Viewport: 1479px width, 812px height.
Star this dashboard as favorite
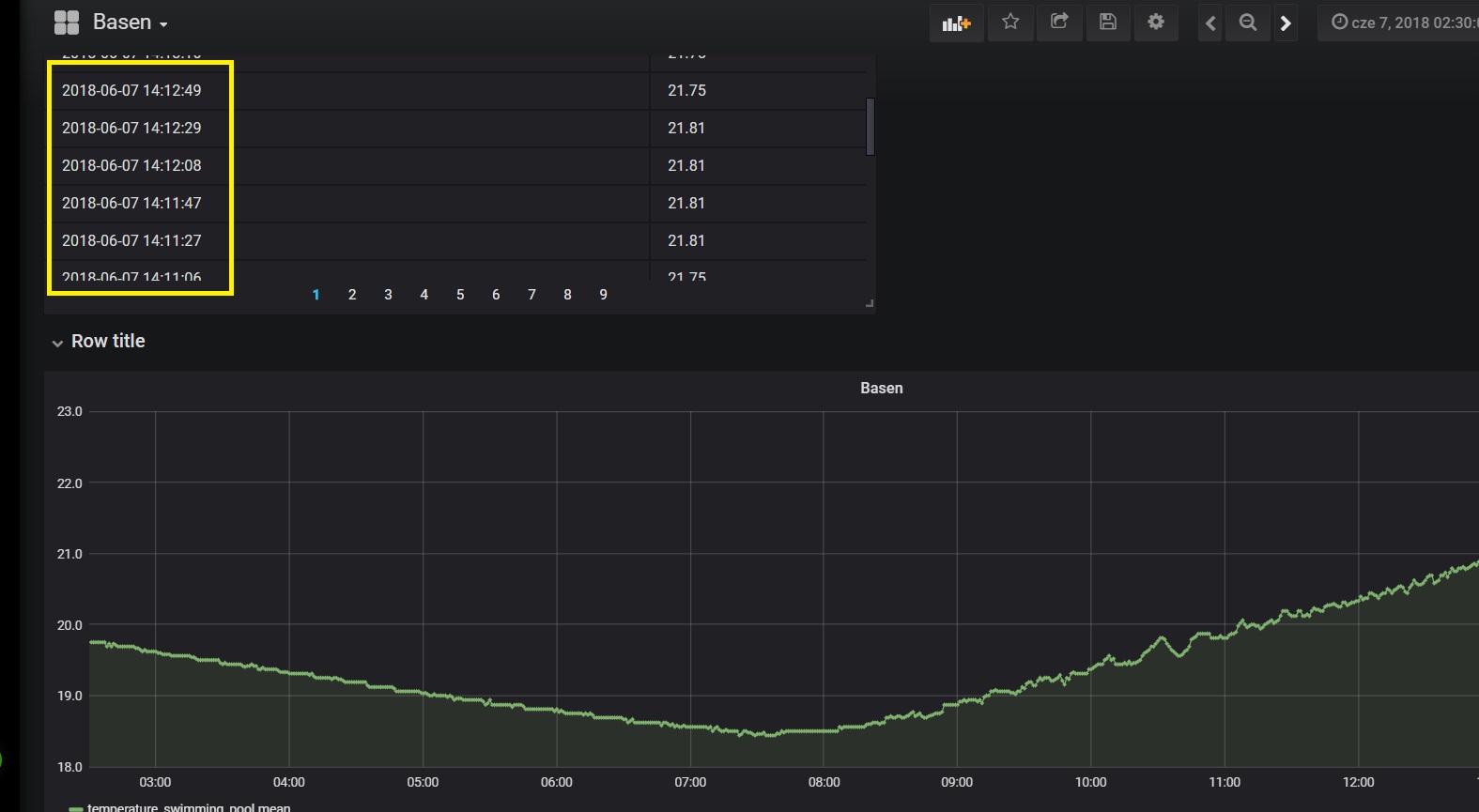point(1010,22)
